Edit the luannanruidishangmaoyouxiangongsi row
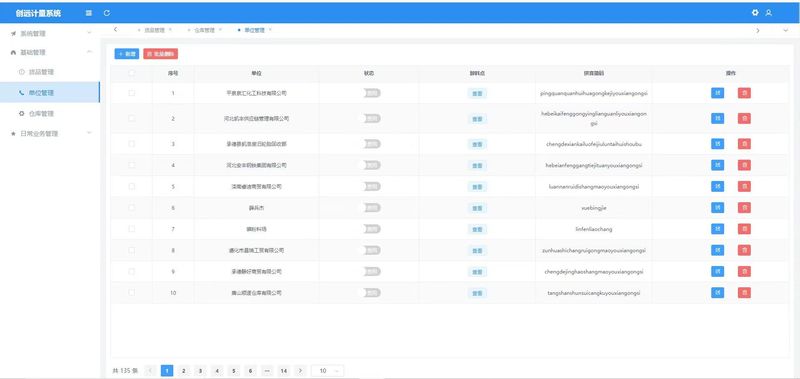This screenshot has width=800, height=379. click(x=717, y=187)
